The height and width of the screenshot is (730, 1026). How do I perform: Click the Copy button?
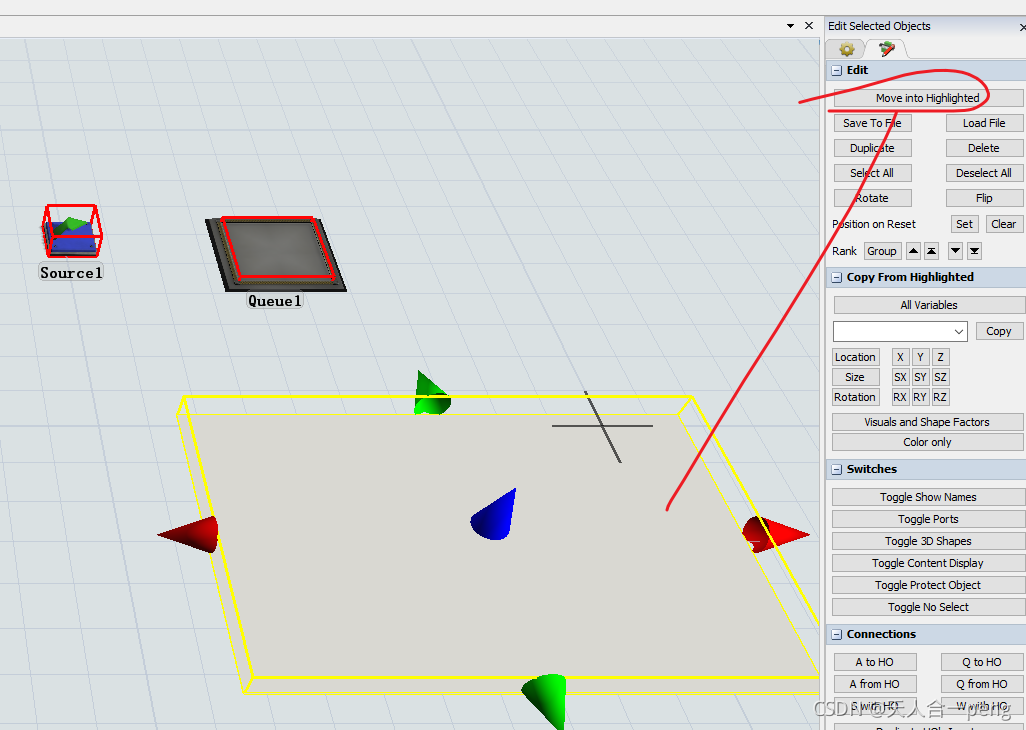999,331
